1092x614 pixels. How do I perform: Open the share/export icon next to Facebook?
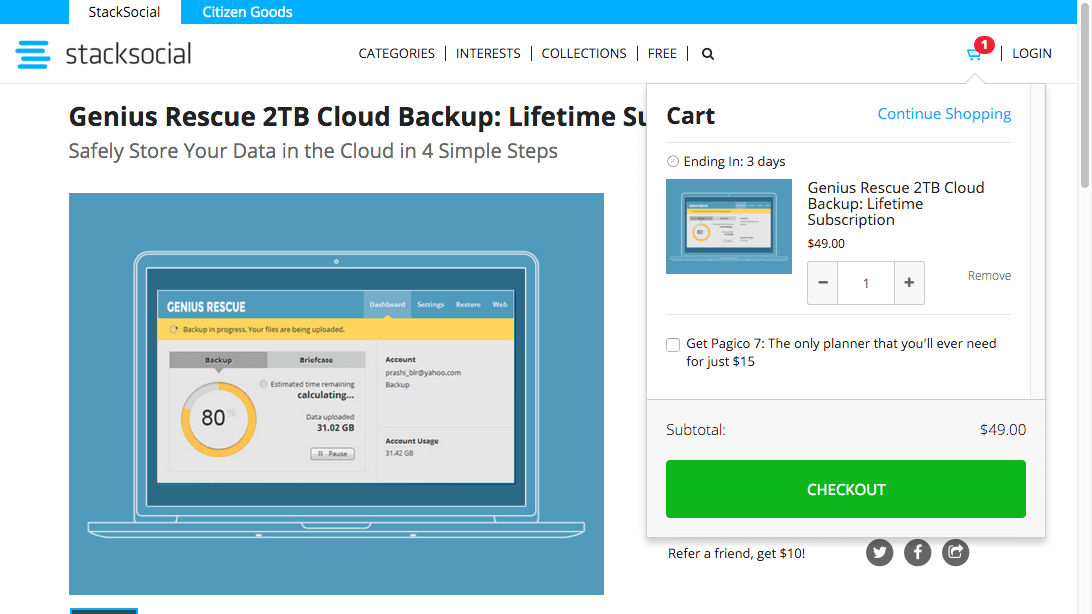(x=955, y=552)
